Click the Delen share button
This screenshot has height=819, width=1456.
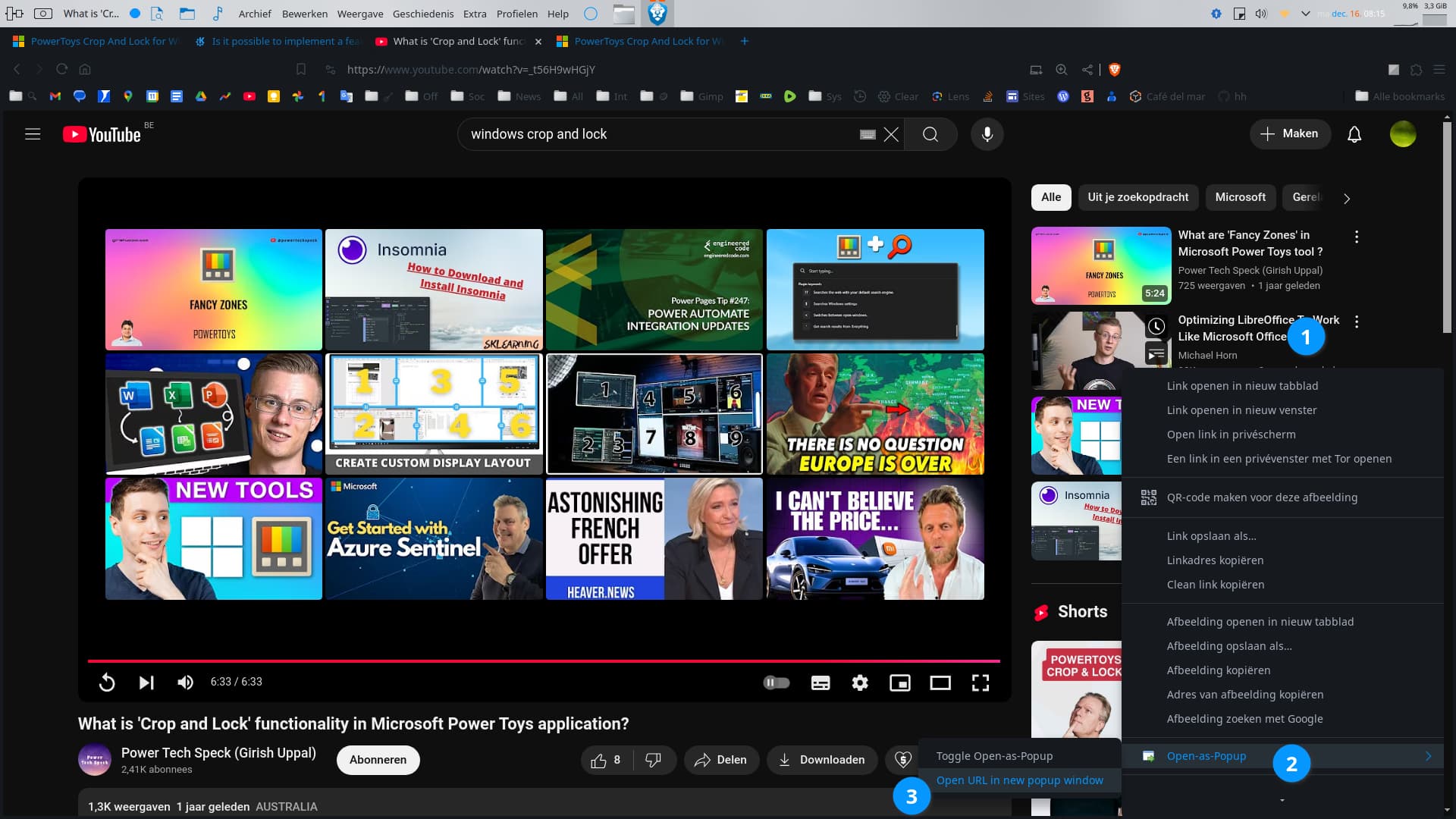(x=721, y=760)
